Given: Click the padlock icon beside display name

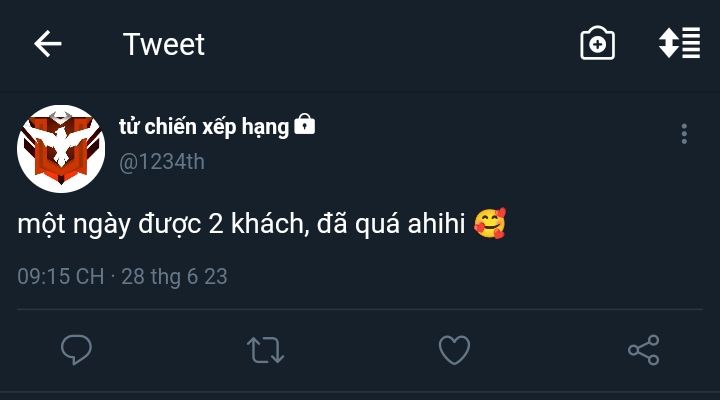Looking at the screenshot, I should tap(304, 124).
